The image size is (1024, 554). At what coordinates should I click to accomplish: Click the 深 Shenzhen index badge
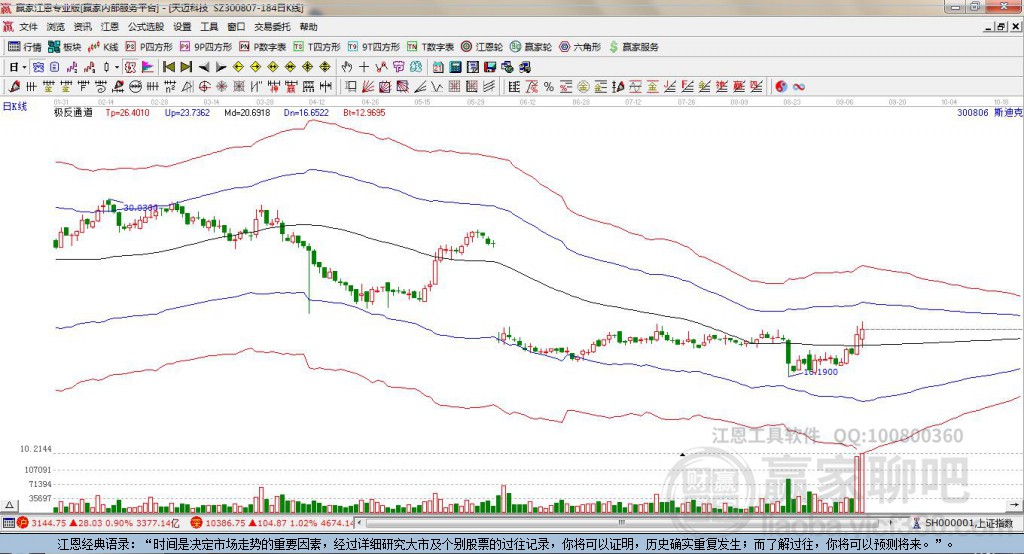(197, 523)
